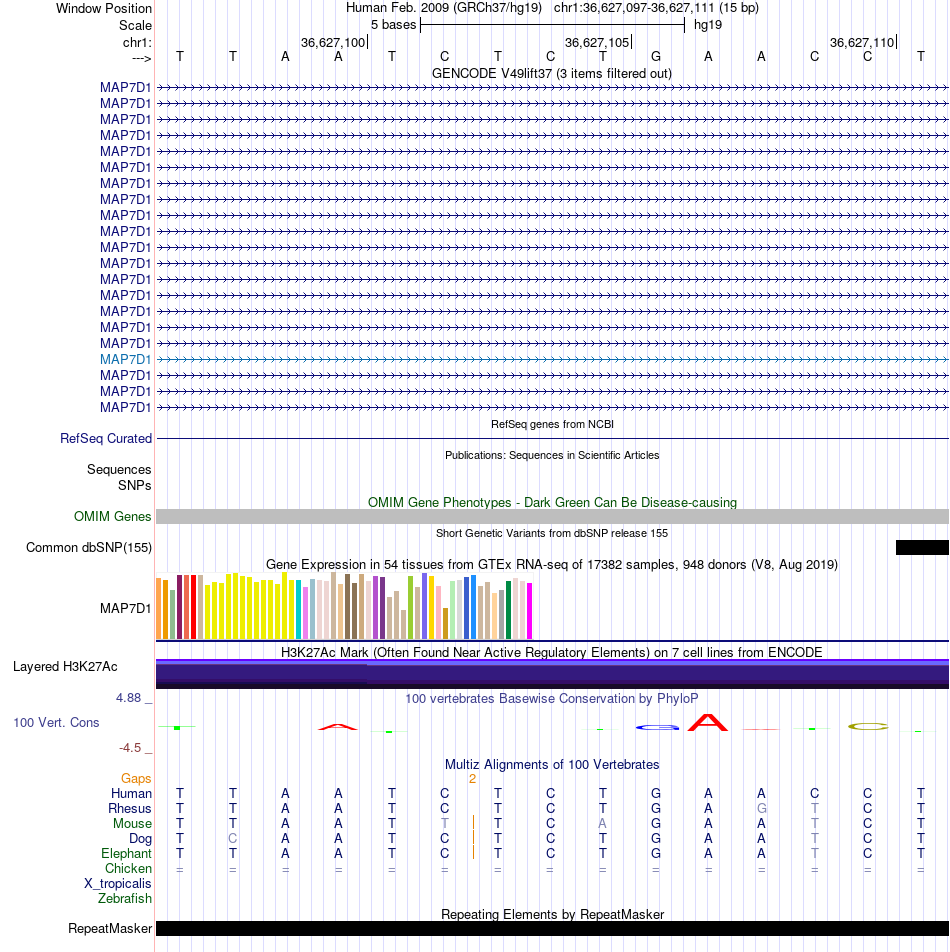The image size is (950, 952).
Task: Click the hg19 label beside the scale bar
Action: (x=708, y=25)
